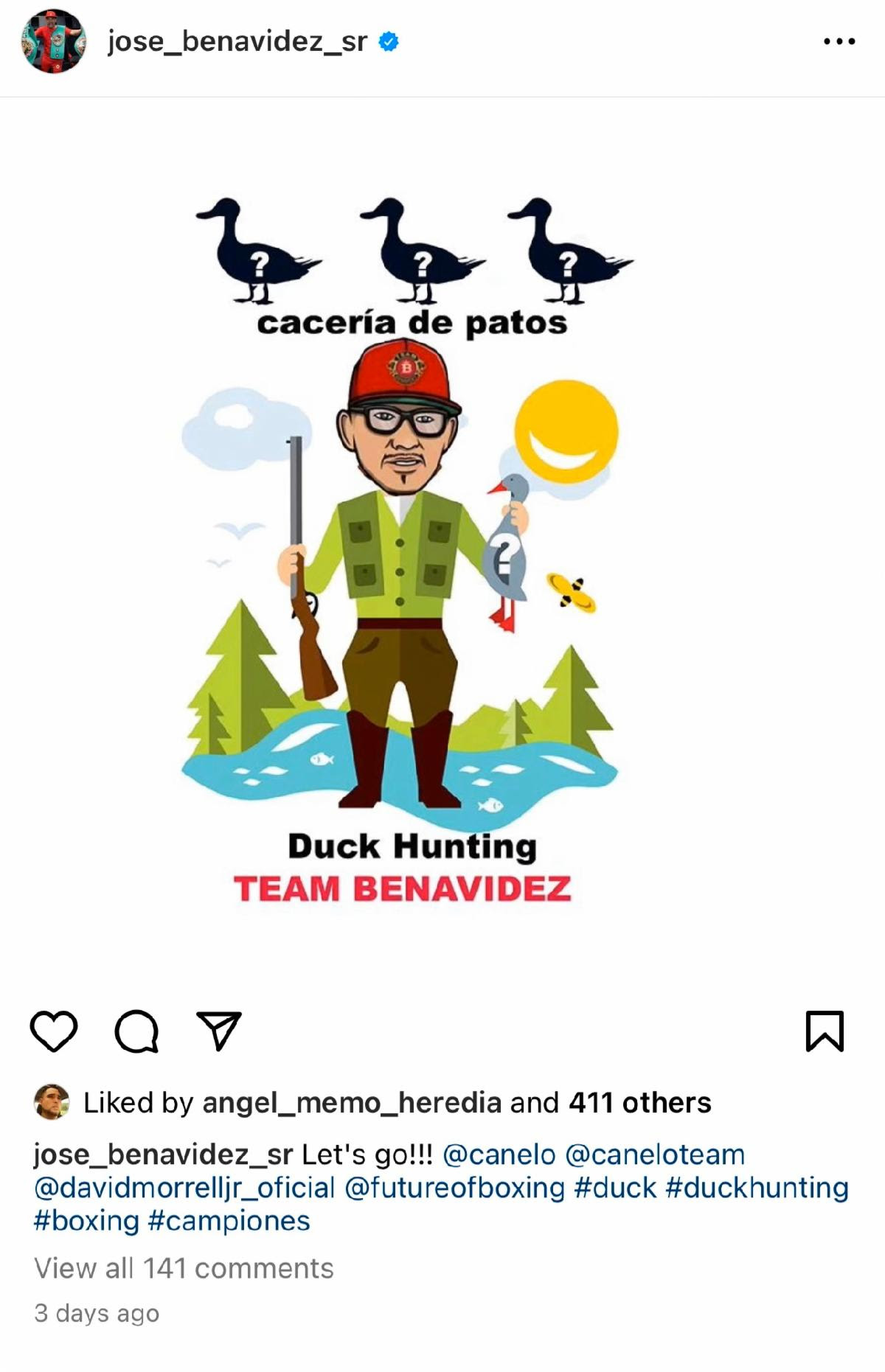Screen dimensions: 885x1372
Task: Like the post with the heart icon
Action: click(54, 1031)
